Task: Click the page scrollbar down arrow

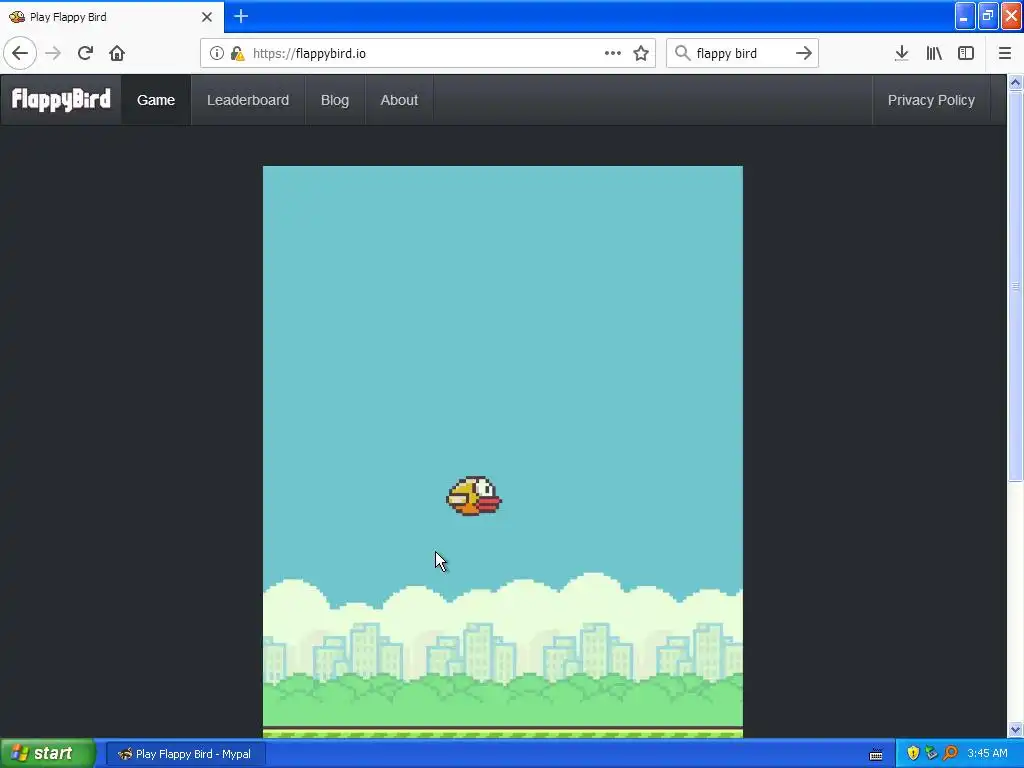Action: [x=1016, y=729]
